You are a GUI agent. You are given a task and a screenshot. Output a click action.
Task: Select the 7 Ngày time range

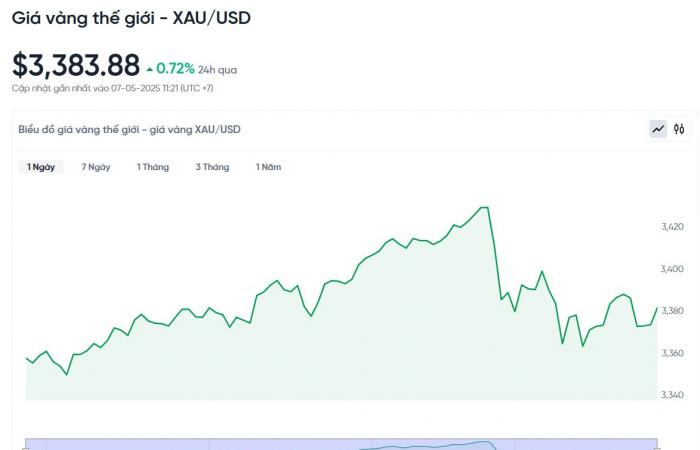point(96,167)
